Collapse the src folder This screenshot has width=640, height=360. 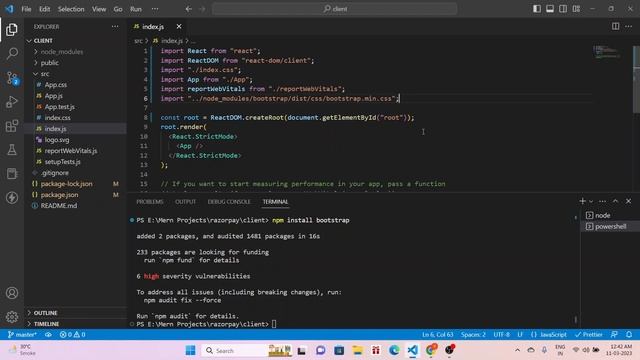76,74
